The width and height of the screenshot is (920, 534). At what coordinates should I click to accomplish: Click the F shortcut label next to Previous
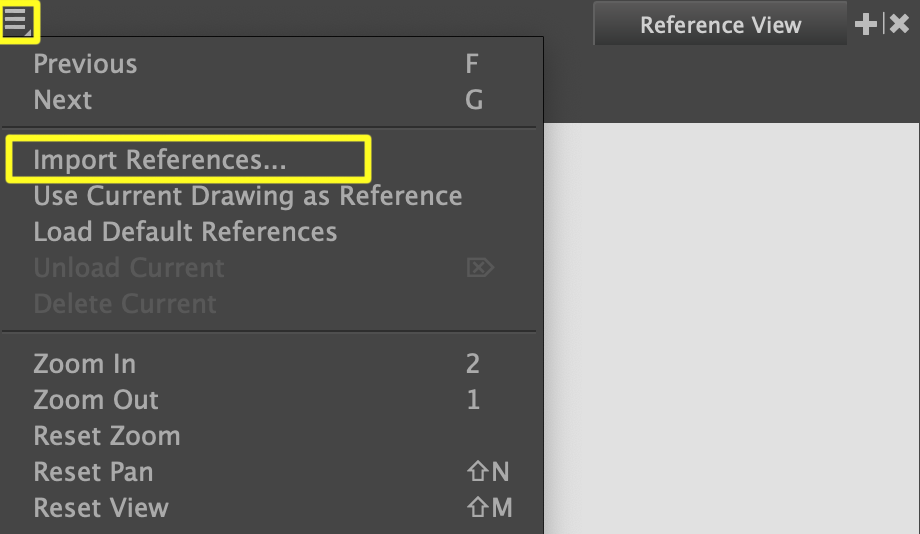(x=472, y=64)
